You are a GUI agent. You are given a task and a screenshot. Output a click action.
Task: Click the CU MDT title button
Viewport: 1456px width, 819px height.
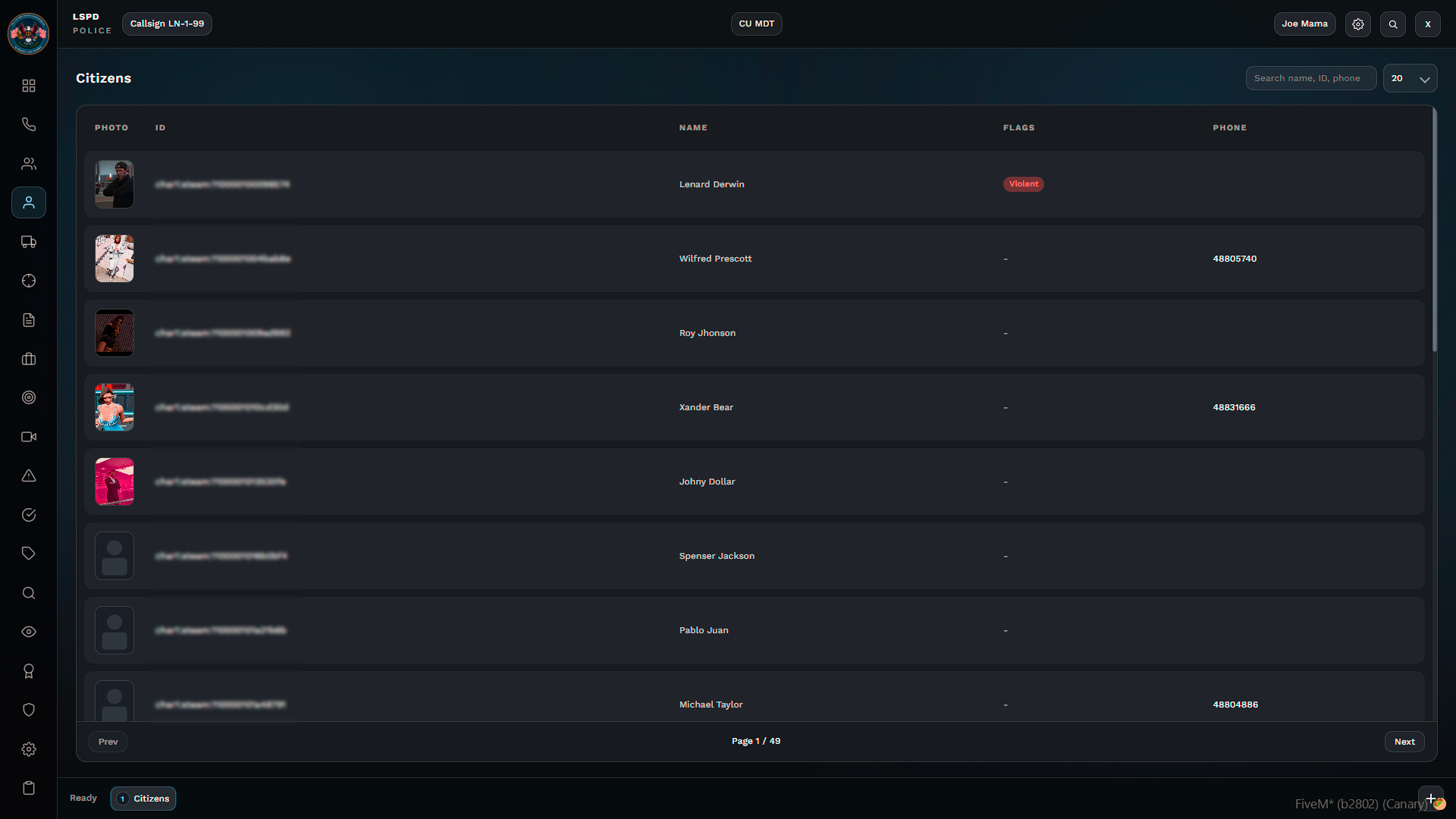pos(756,24)
